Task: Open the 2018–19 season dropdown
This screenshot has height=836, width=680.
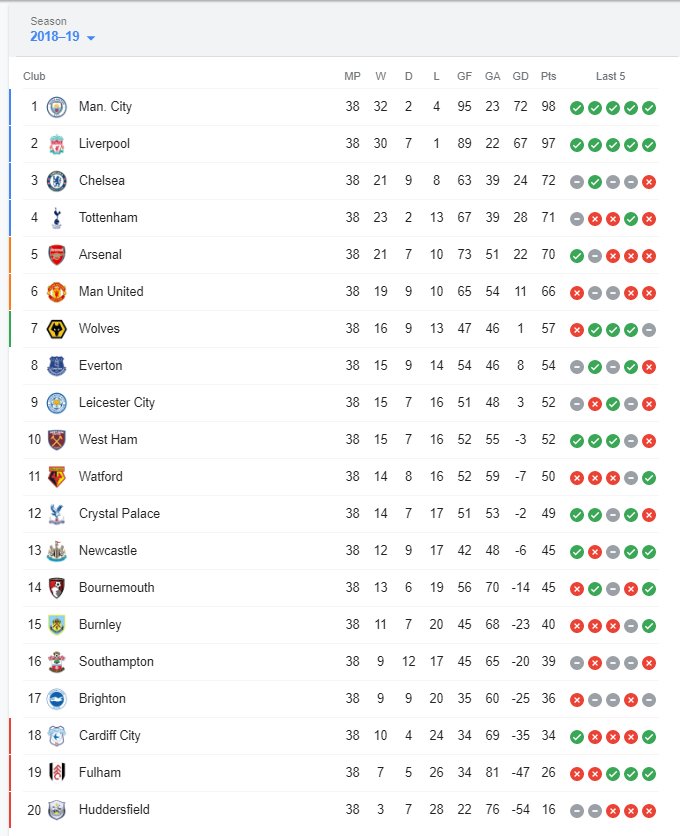Action: (x=63, y=38)
